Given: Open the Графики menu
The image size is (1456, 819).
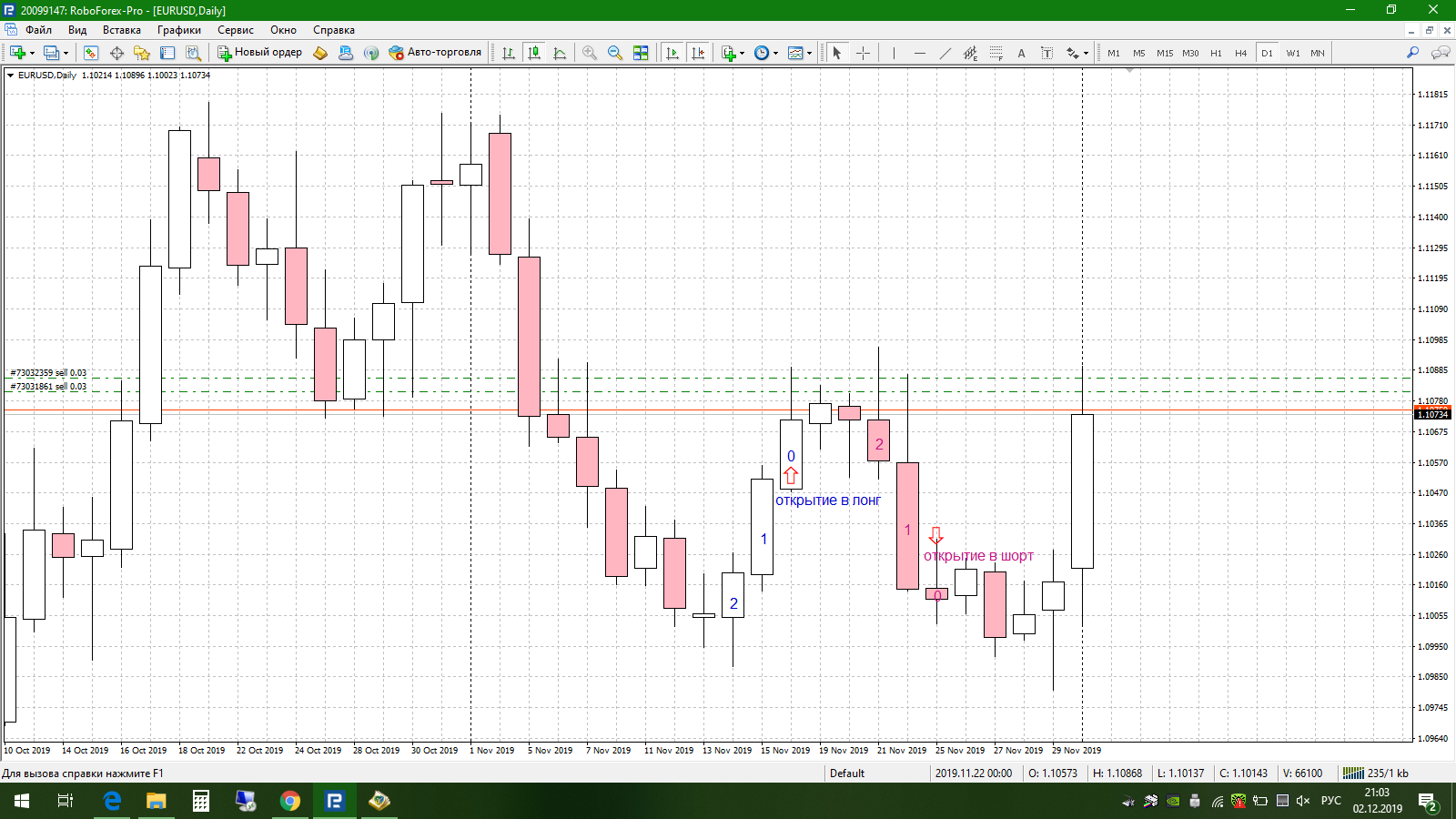Looking at the screenshot, I should tap(179, 30).
